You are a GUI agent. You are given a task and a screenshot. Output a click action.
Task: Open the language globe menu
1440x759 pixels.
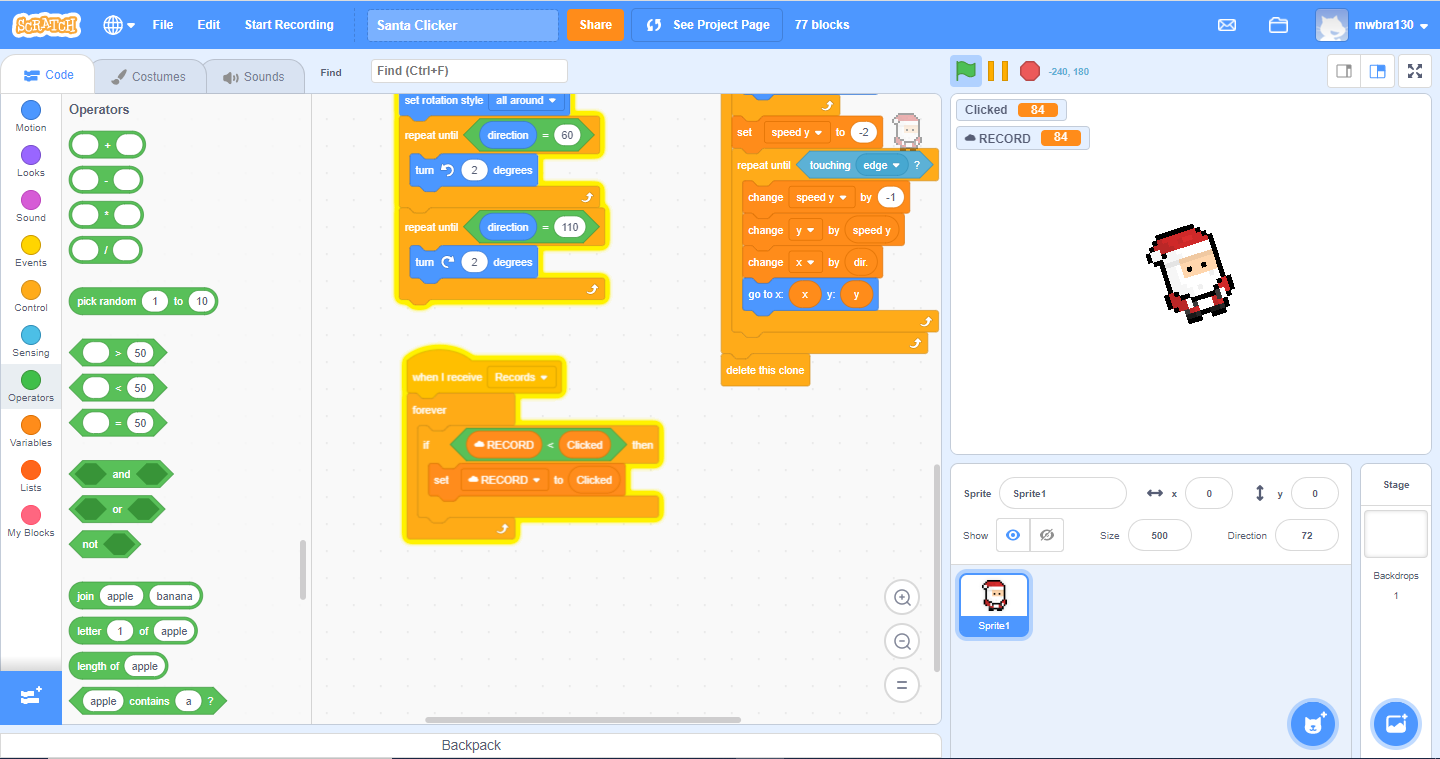119,25
